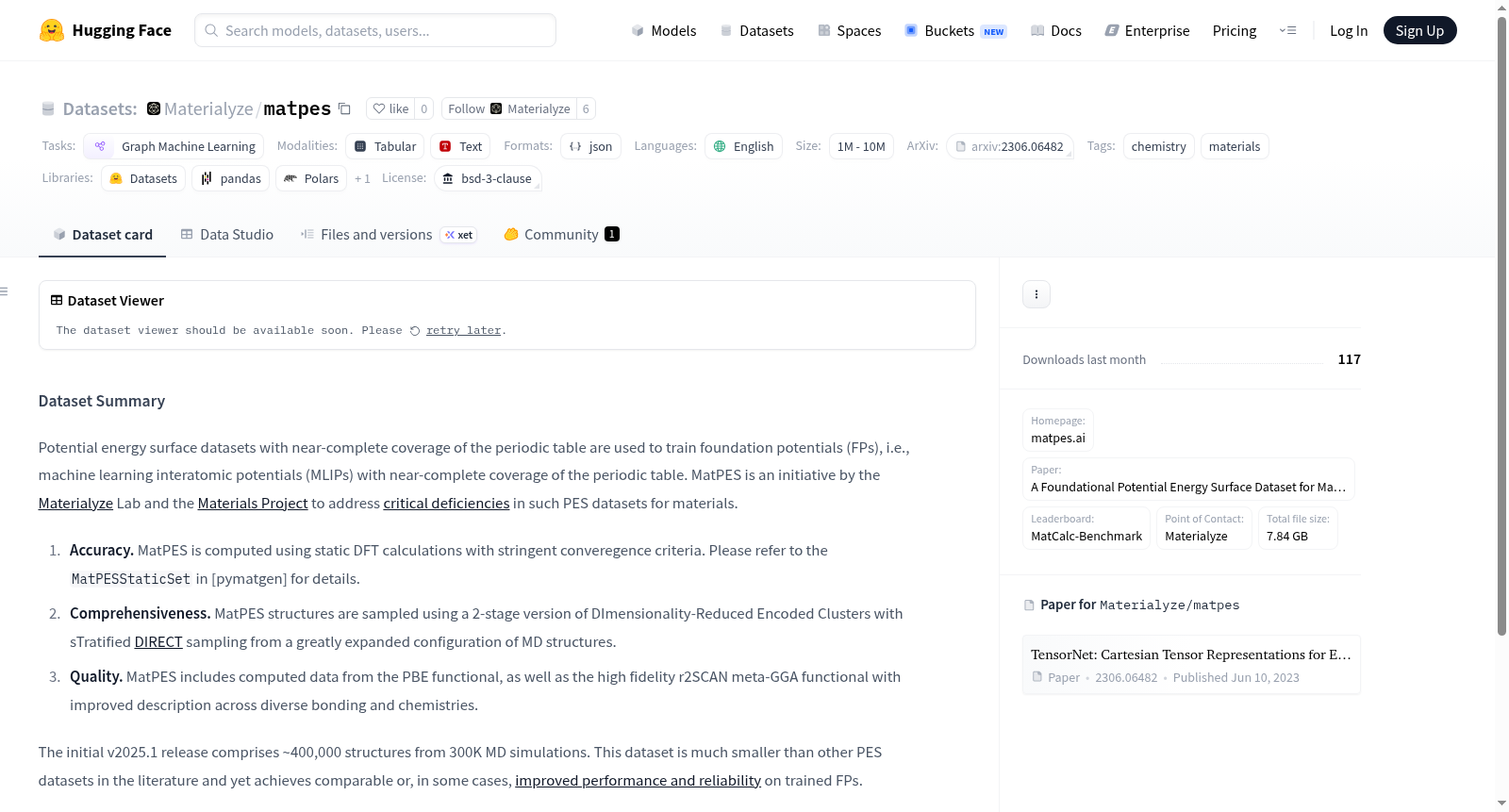1509x812 pixels.
Task: Click the Log In link
Action: click(1349, 30)
